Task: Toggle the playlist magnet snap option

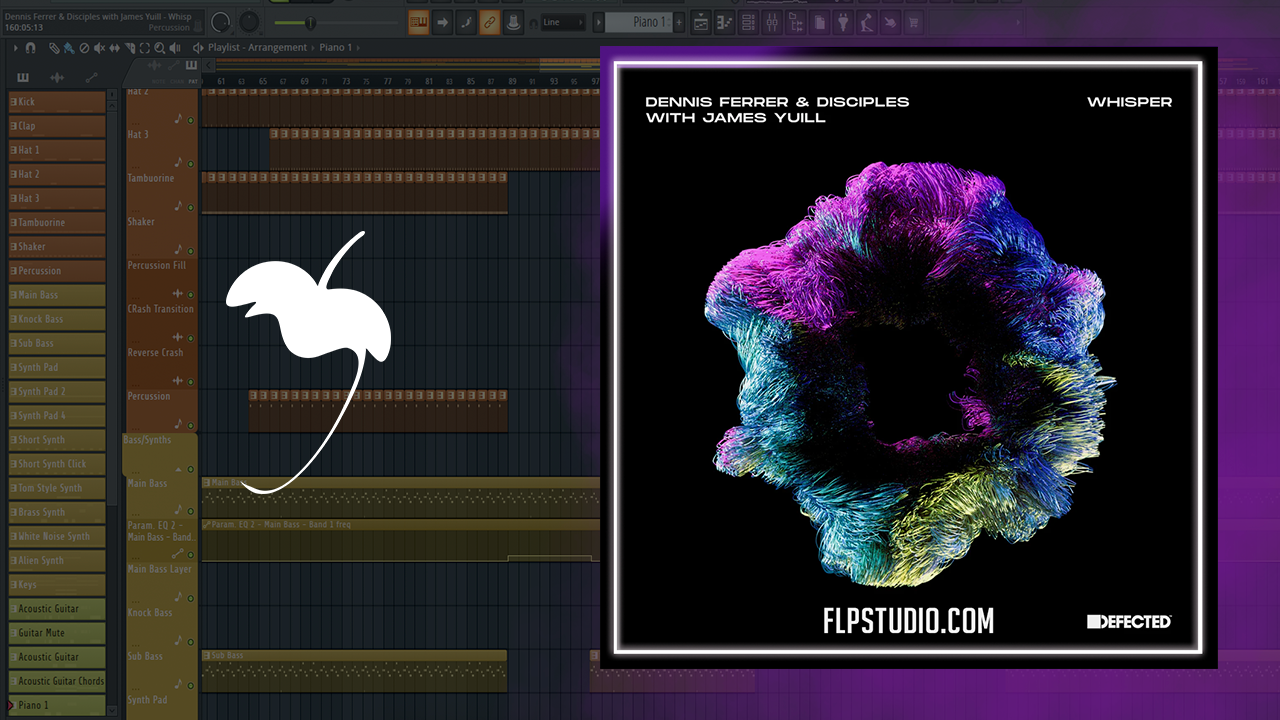Action: (x=30, y=47)
